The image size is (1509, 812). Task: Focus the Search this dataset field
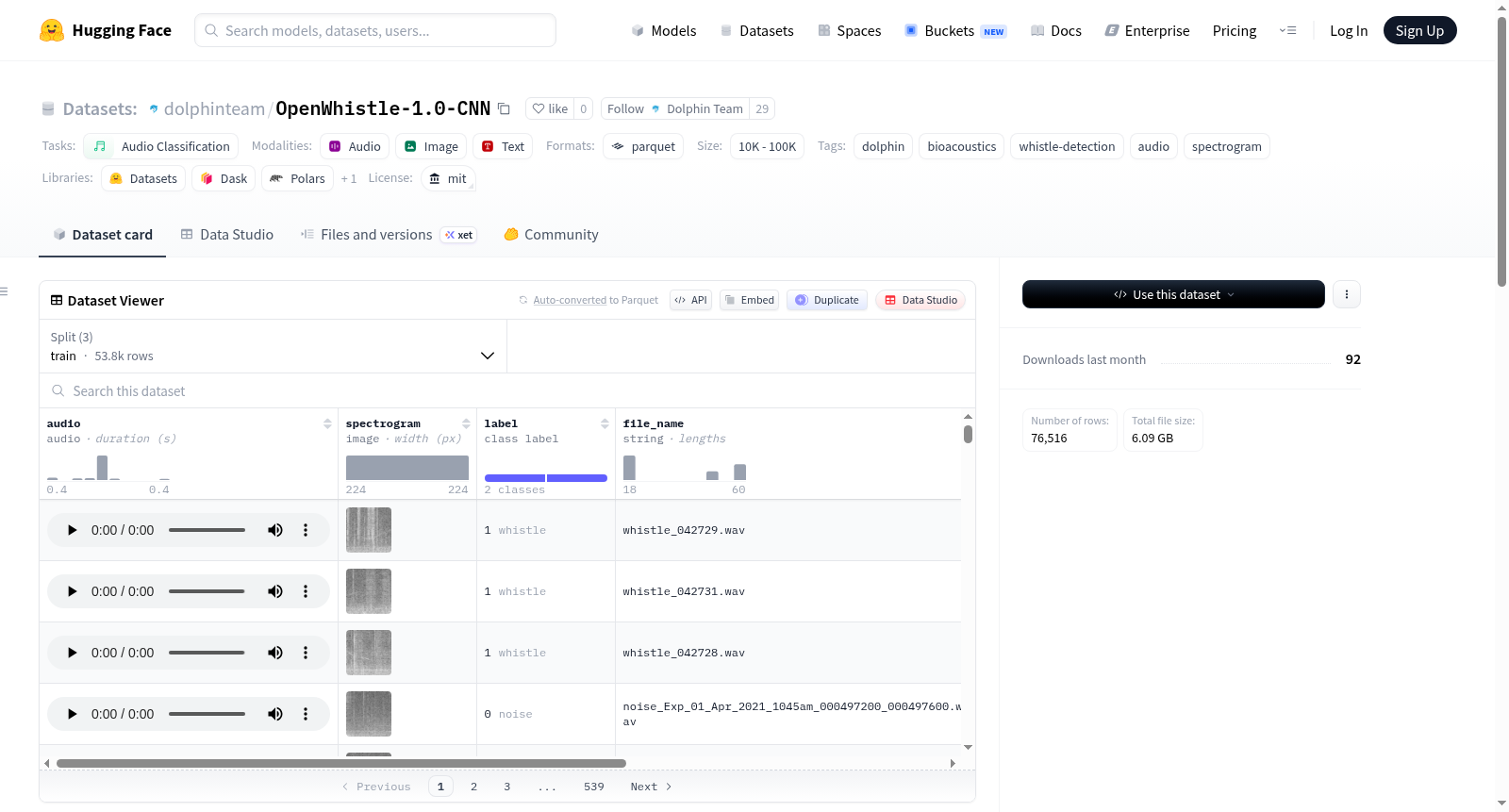[x=507, y=390]
